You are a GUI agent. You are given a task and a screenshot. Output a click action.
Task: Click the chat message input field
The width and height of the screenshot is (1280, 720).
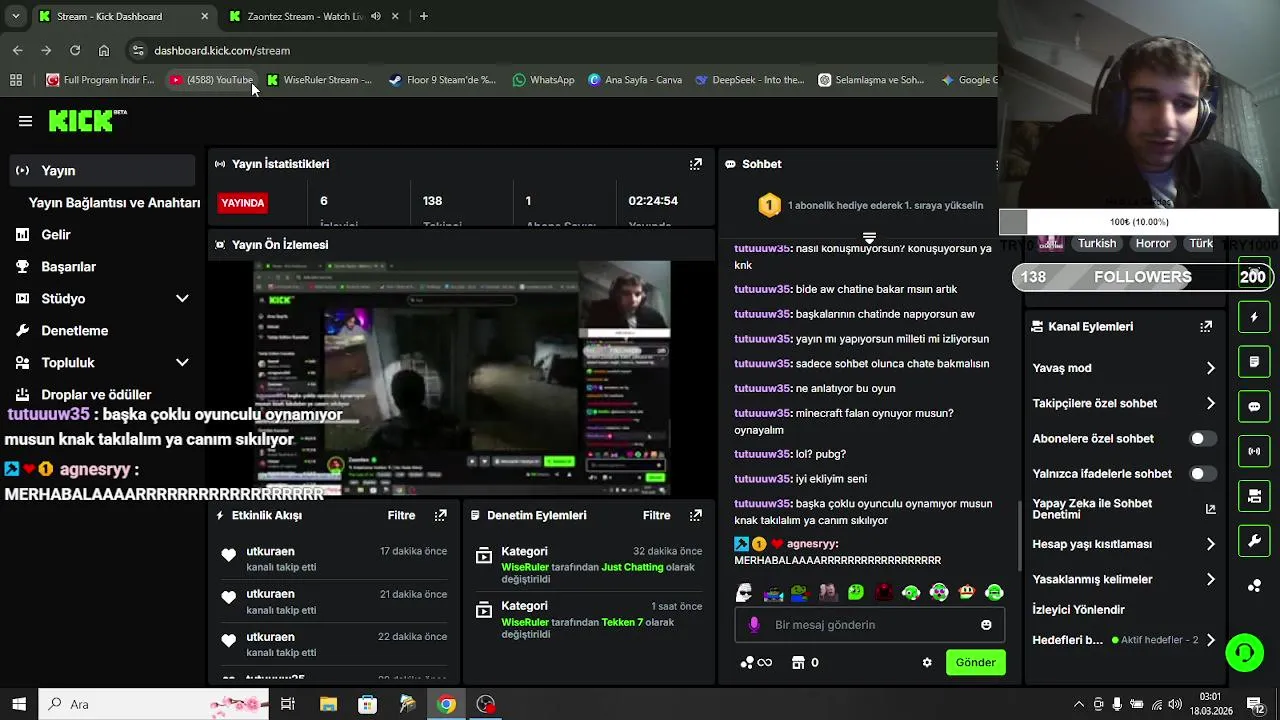tap(868, 625)
